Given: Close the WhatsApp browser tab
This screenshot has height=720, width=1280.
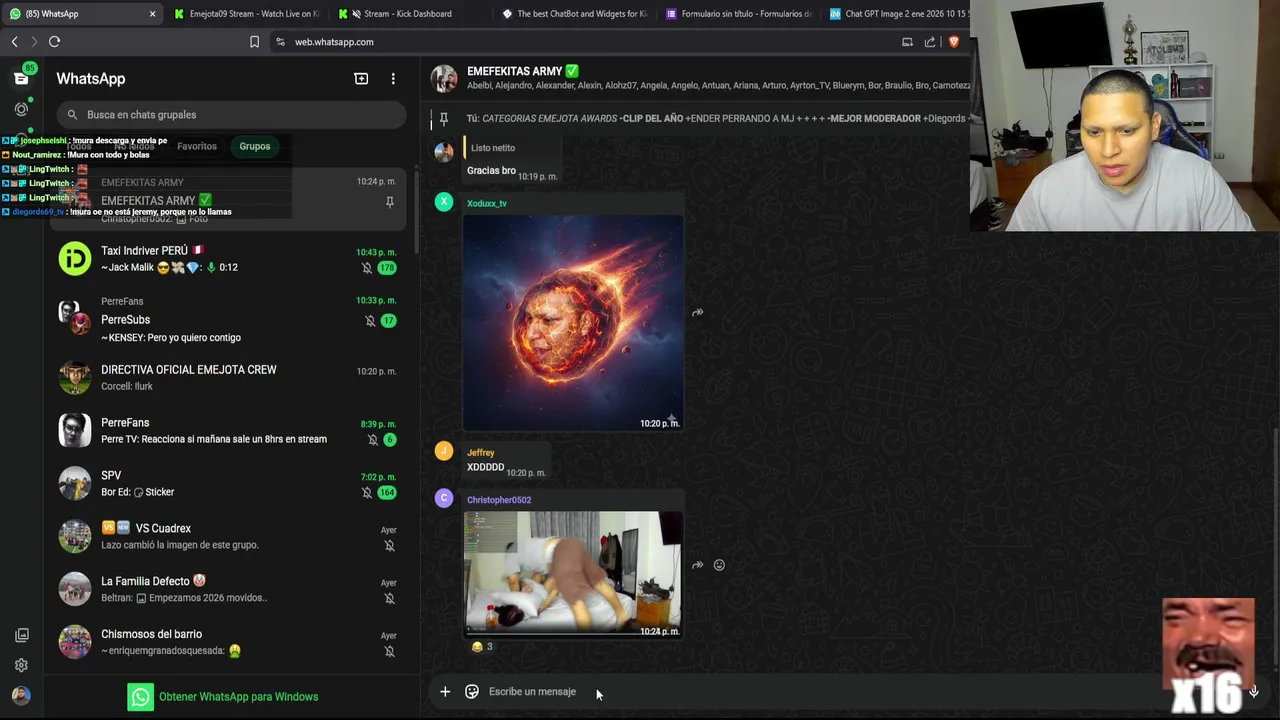Looking at the screenshot, I should 152,14.
